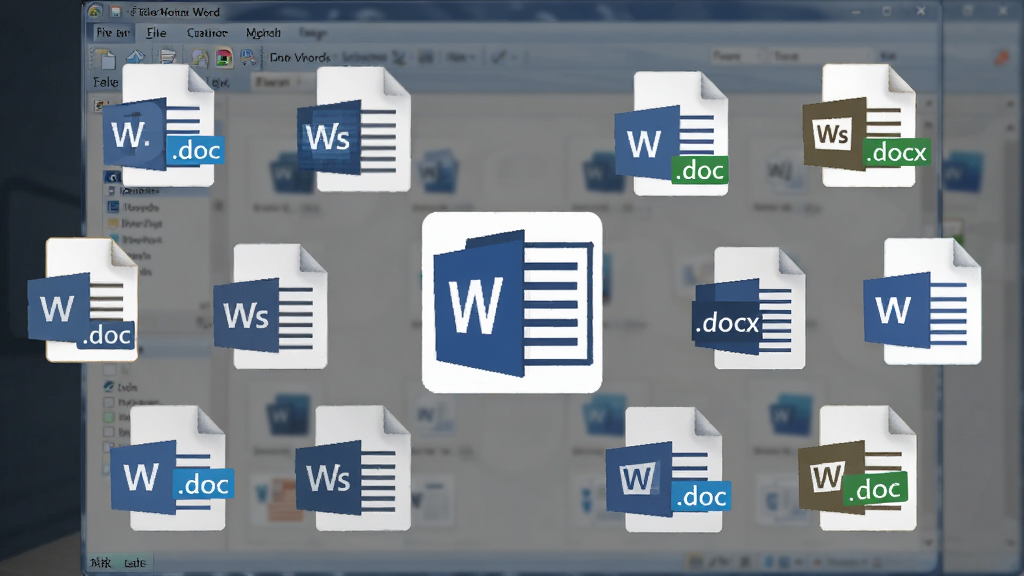
Task: Click the blue find icon before "Dno Vnords"
Action: pos(248,57)
